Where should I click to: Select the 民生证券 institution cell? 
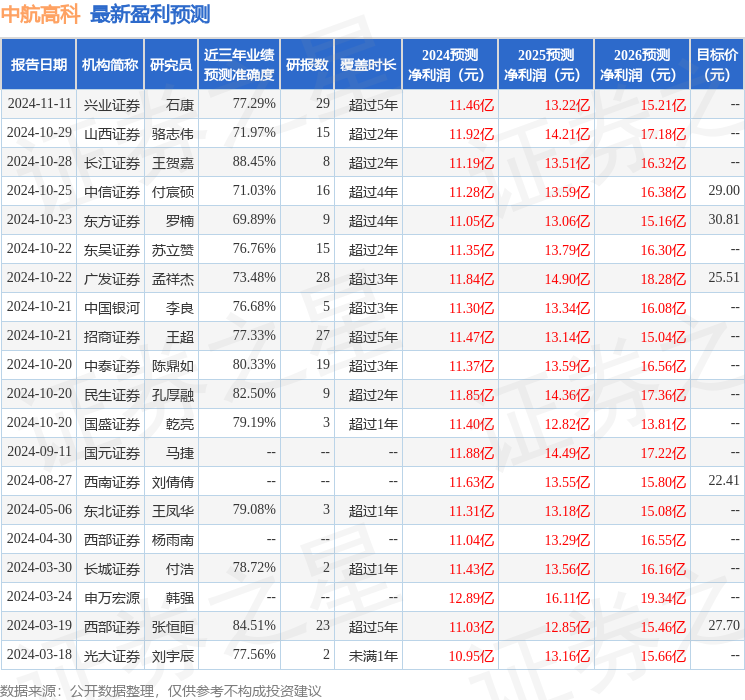[x=112, y=395]
